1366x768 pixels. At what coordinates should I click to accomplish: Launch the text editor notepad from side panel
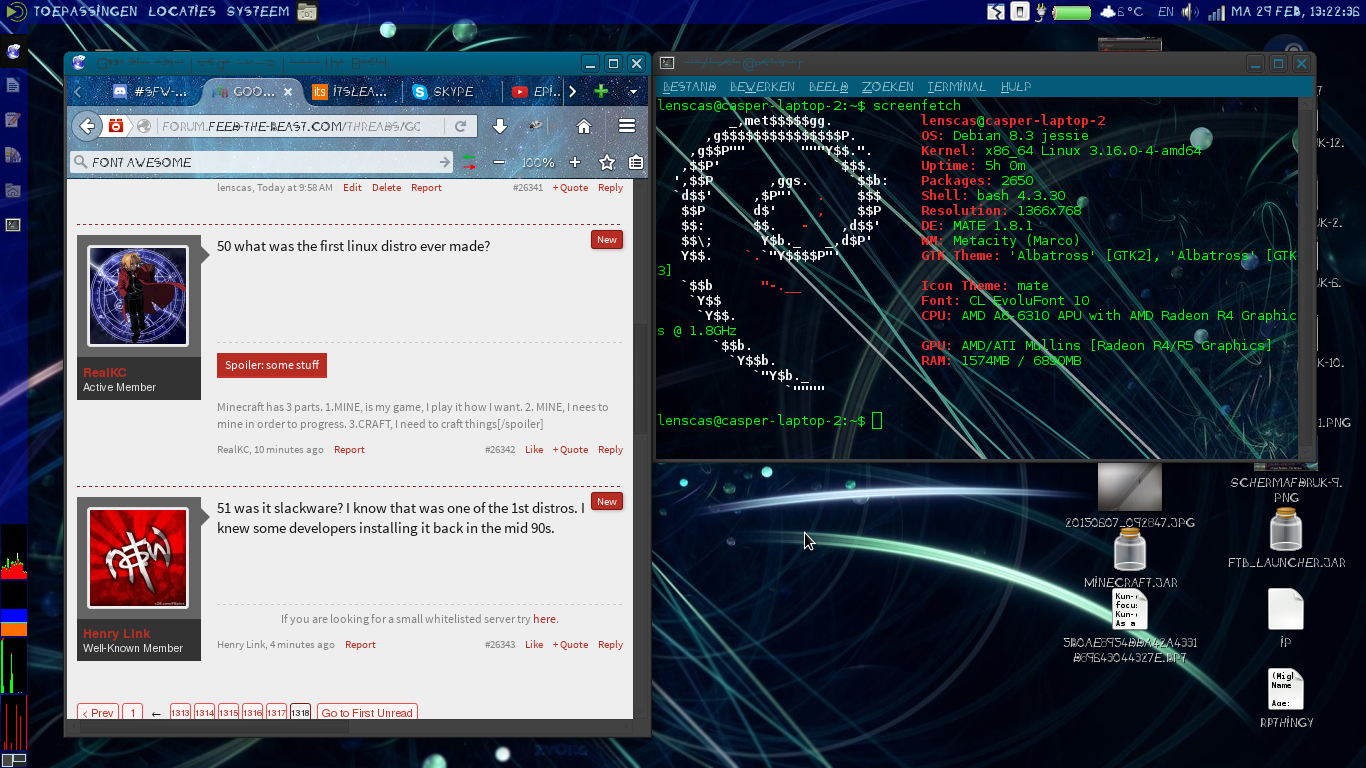click(13, 120)
